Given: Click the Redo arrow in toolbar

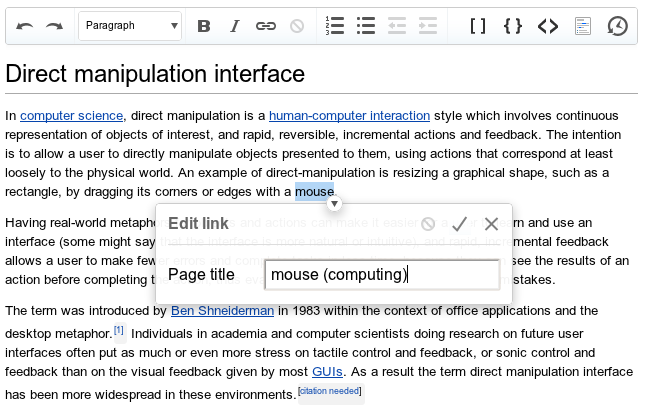Looking at the screenshot, I should (x=54, y=26).
